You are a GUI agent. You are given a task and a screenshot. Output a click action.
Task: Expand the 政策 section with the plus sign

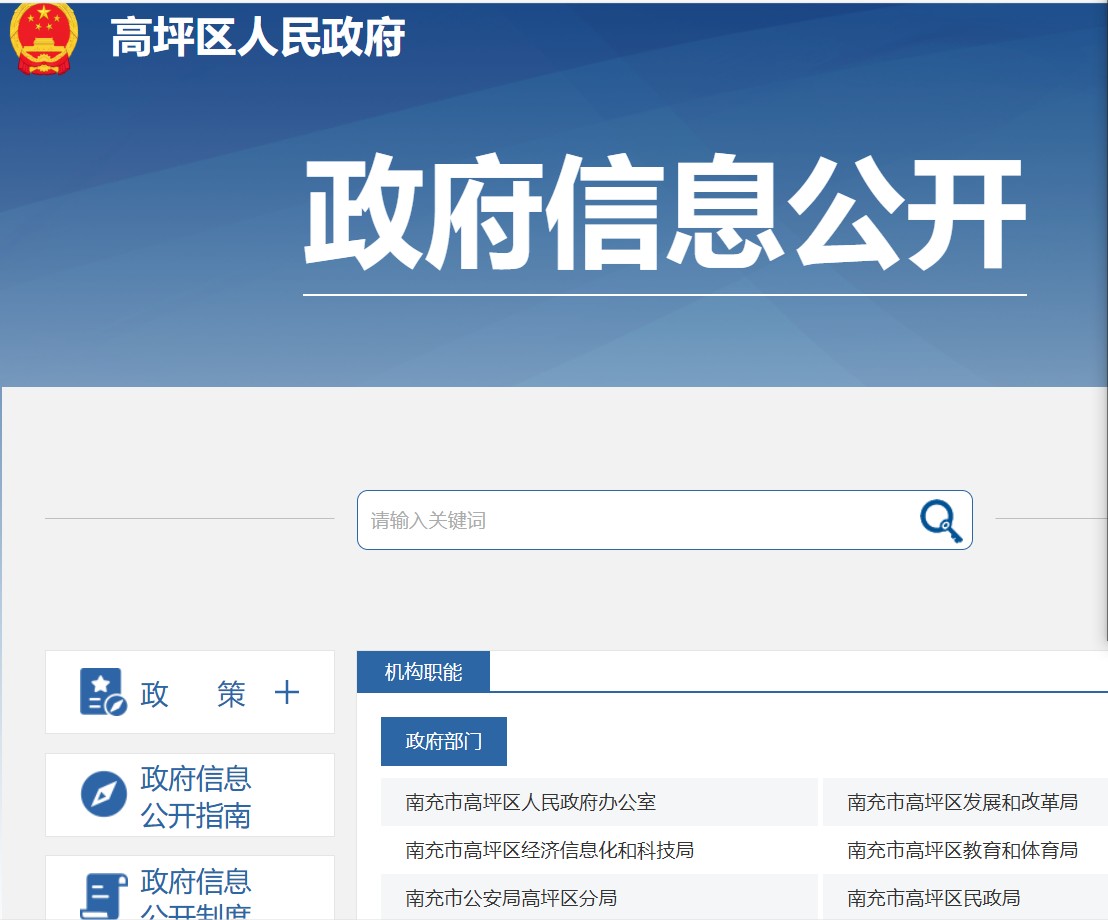click(x=287, y=692)
